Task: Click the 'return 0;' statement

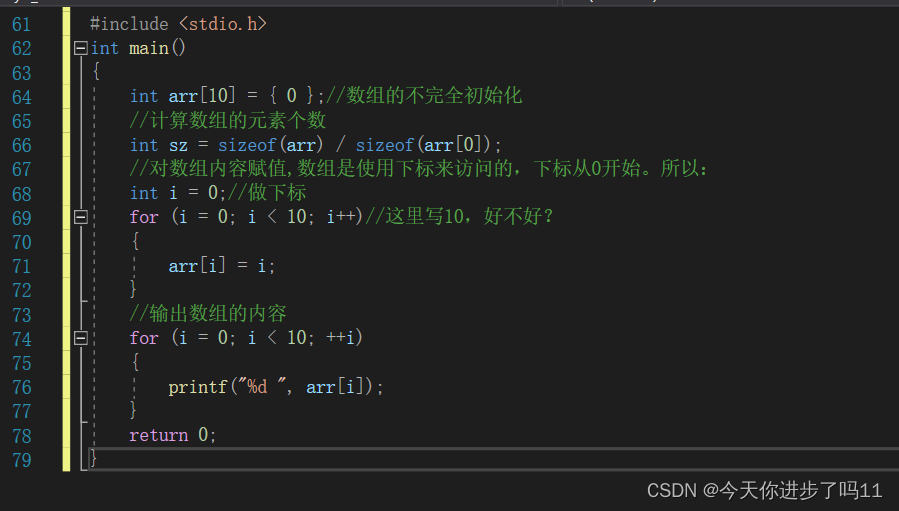Action: pos(173,435)
